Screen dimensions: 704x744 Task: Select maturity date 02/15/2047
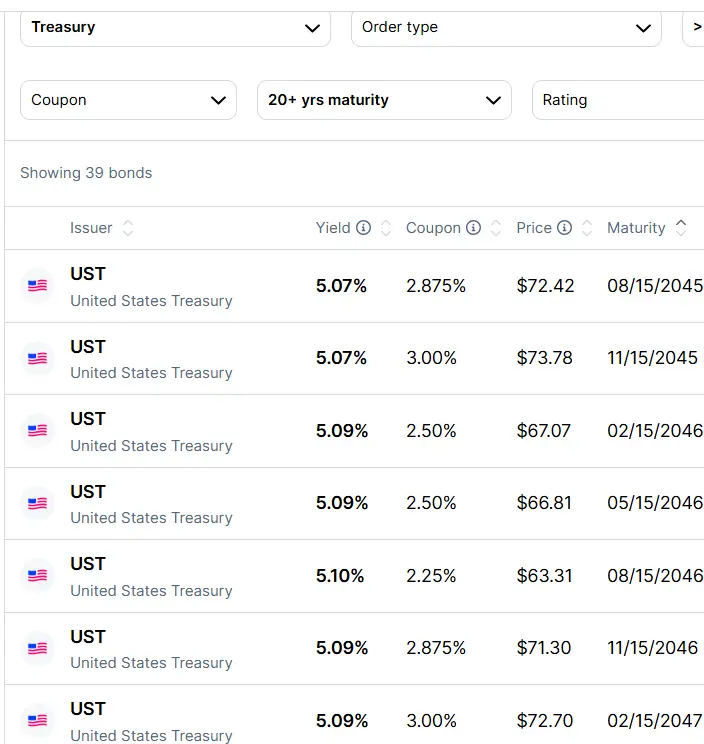[x=655, y=721]
